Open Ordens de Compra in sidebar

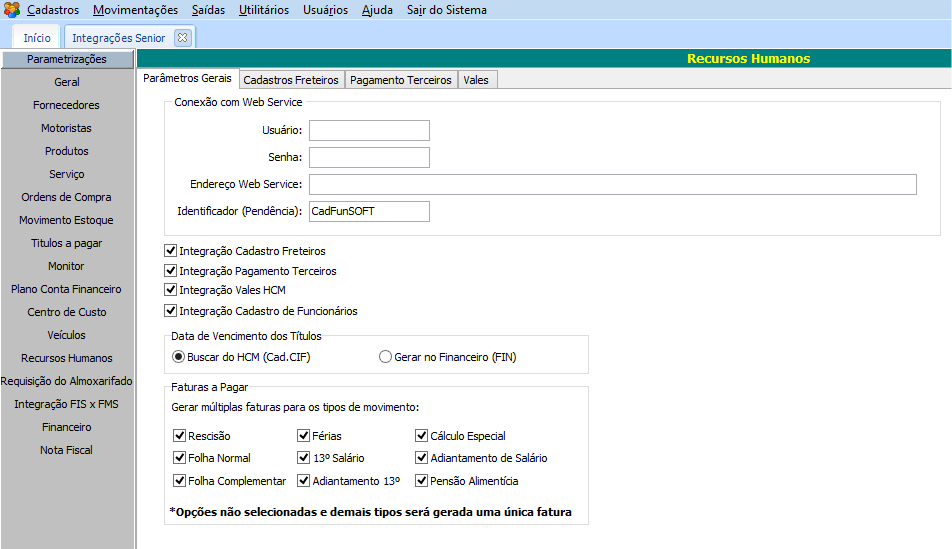coord(67,197)
